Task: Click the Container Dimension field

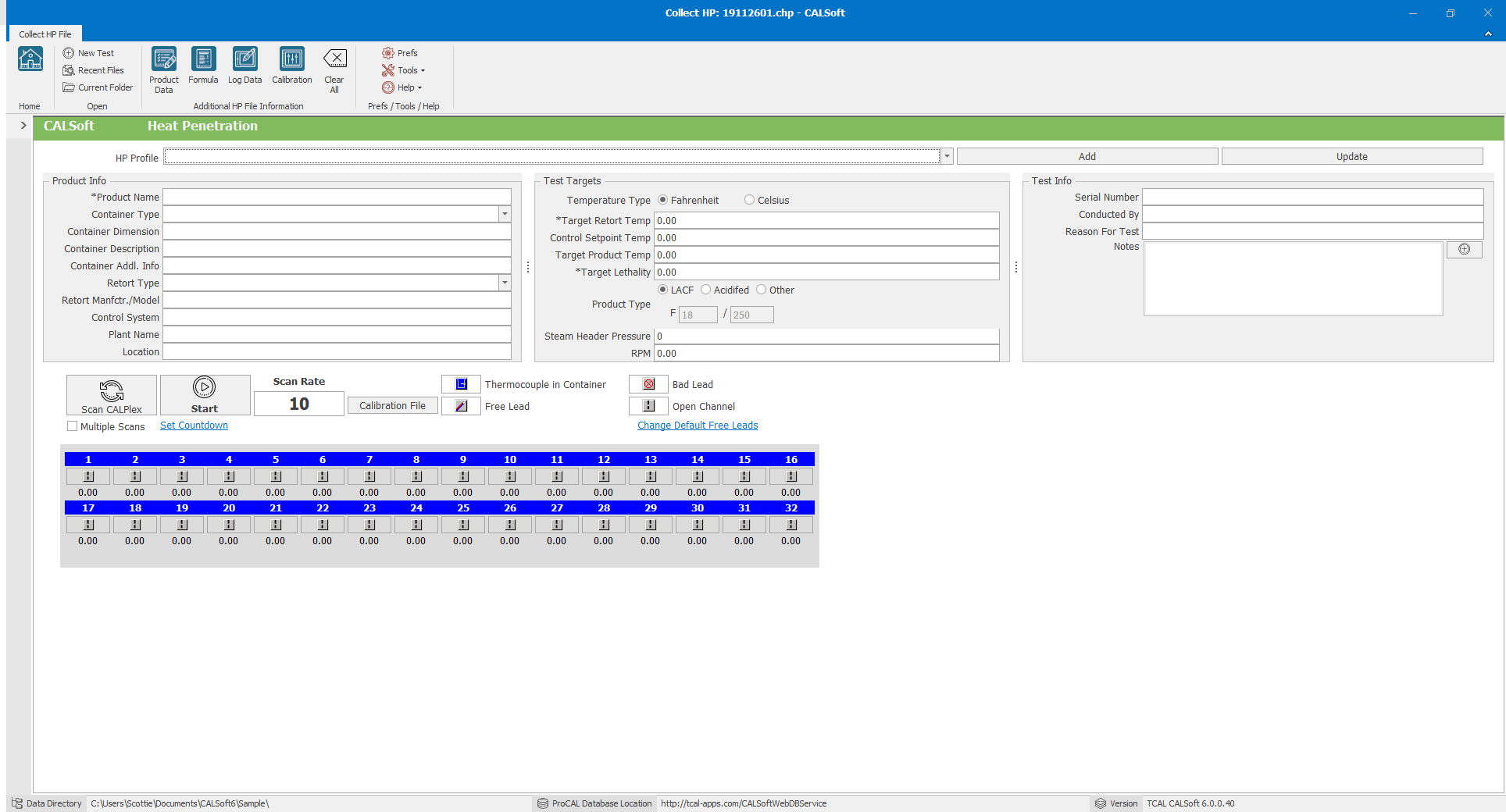Action: click(x=337, y=231)
